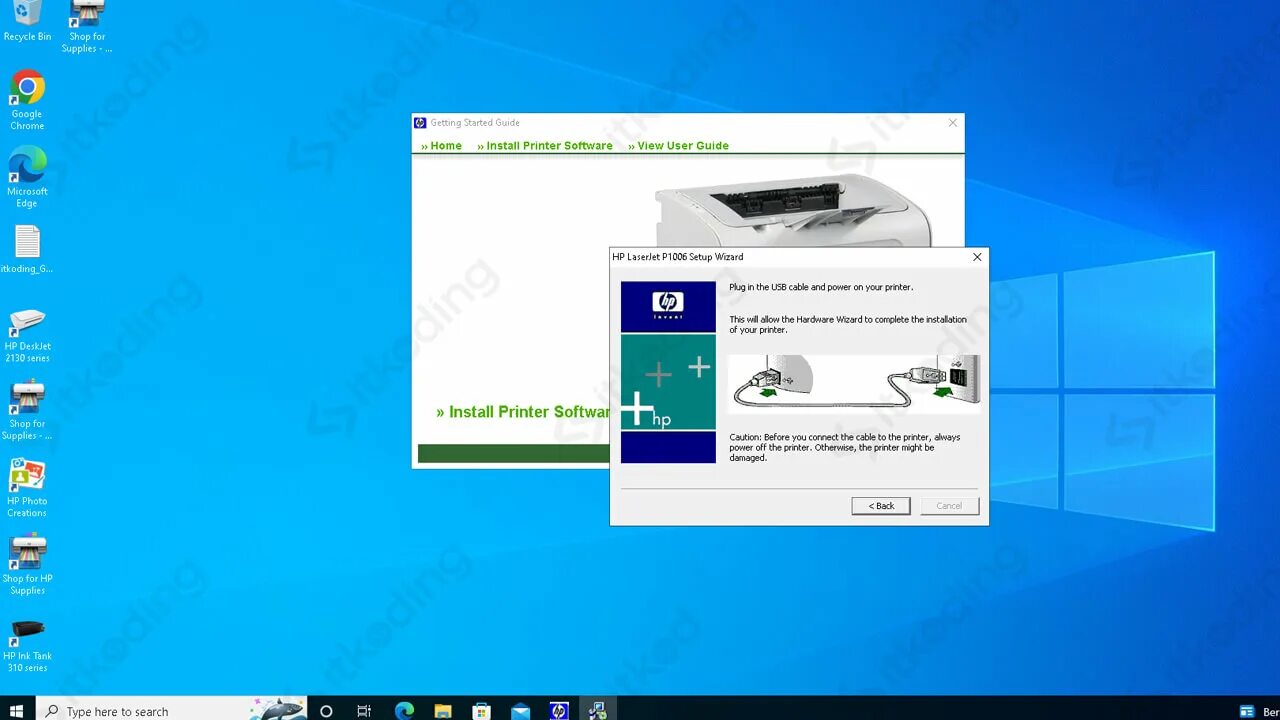Select Shop for Supplies icon below DeskJet 2130
1280x720 pixels.
27,410
